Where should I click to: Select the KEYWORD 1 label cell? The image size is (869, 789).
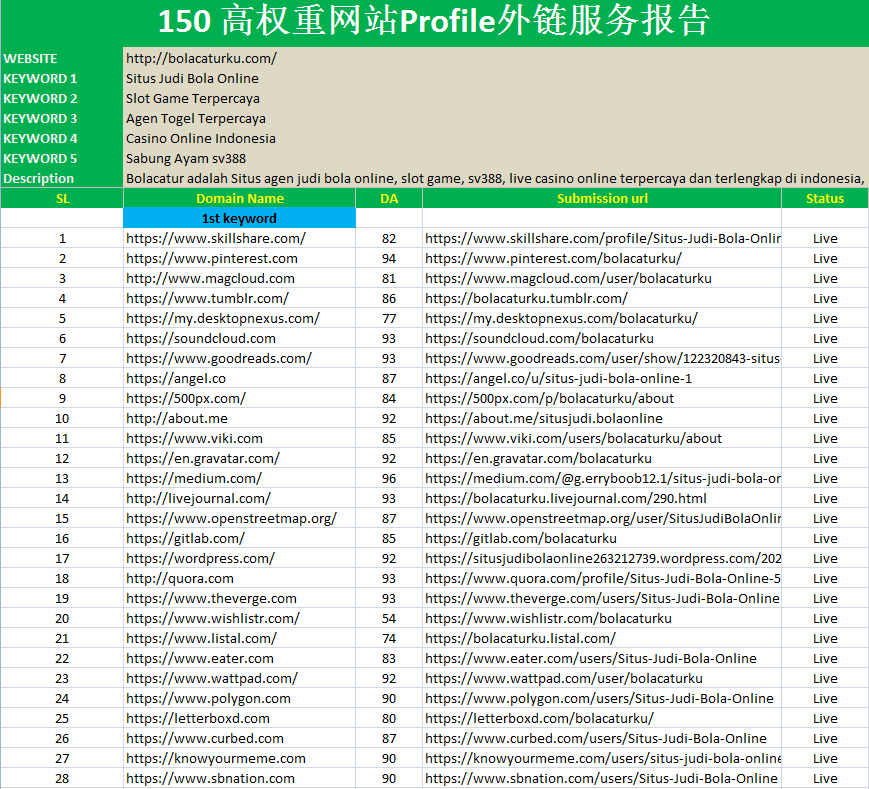point(62,78)
